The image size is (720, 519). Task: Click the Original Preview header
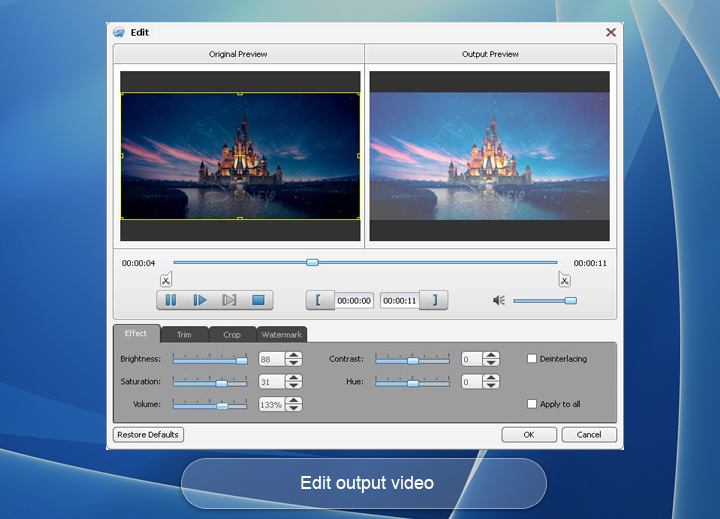(238, 54)
